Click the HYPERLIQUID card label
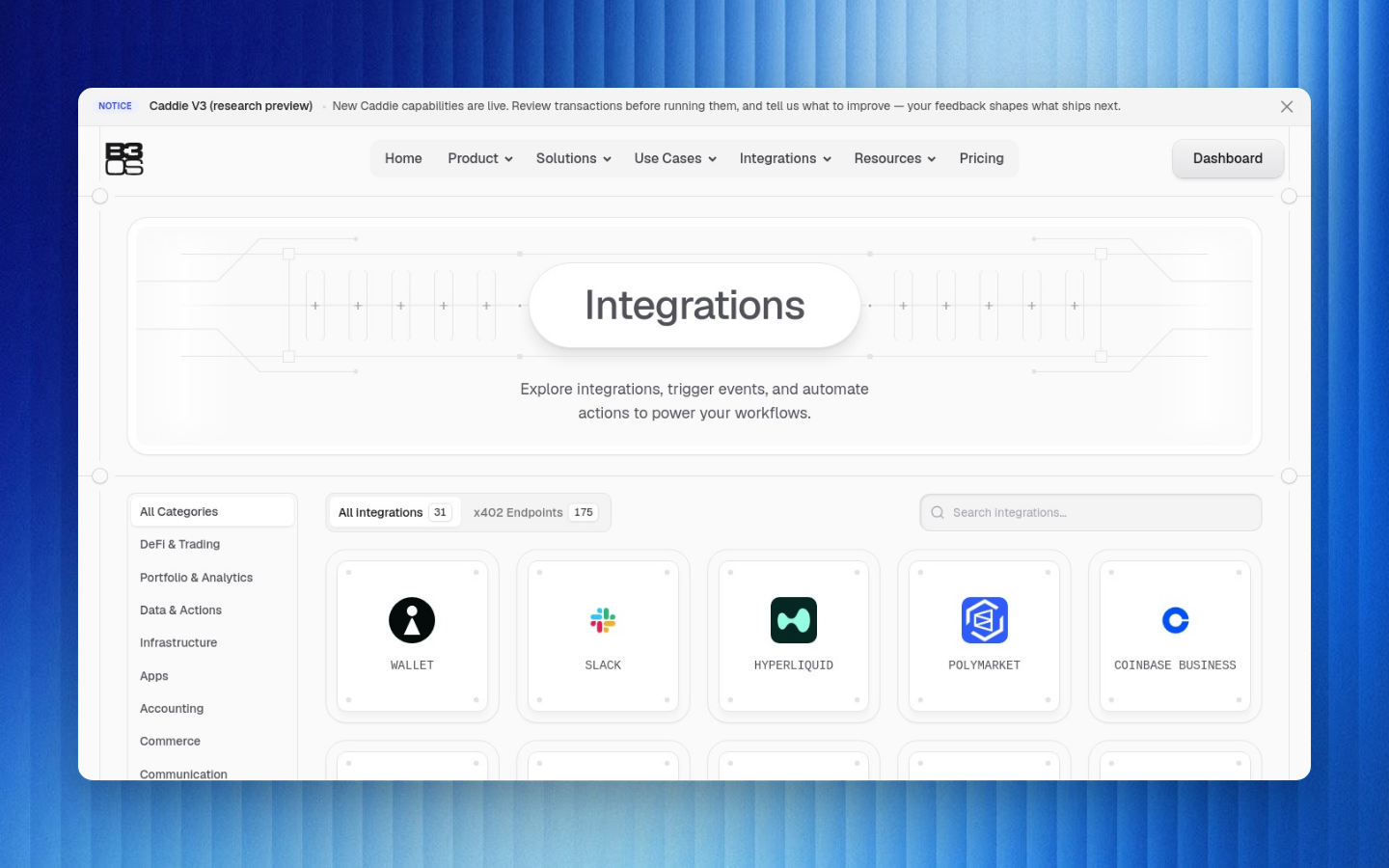 794,665
